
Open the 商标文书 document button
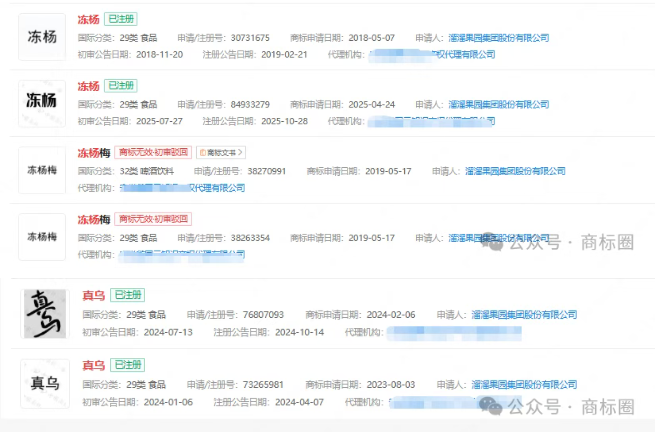tap(221, 153)
